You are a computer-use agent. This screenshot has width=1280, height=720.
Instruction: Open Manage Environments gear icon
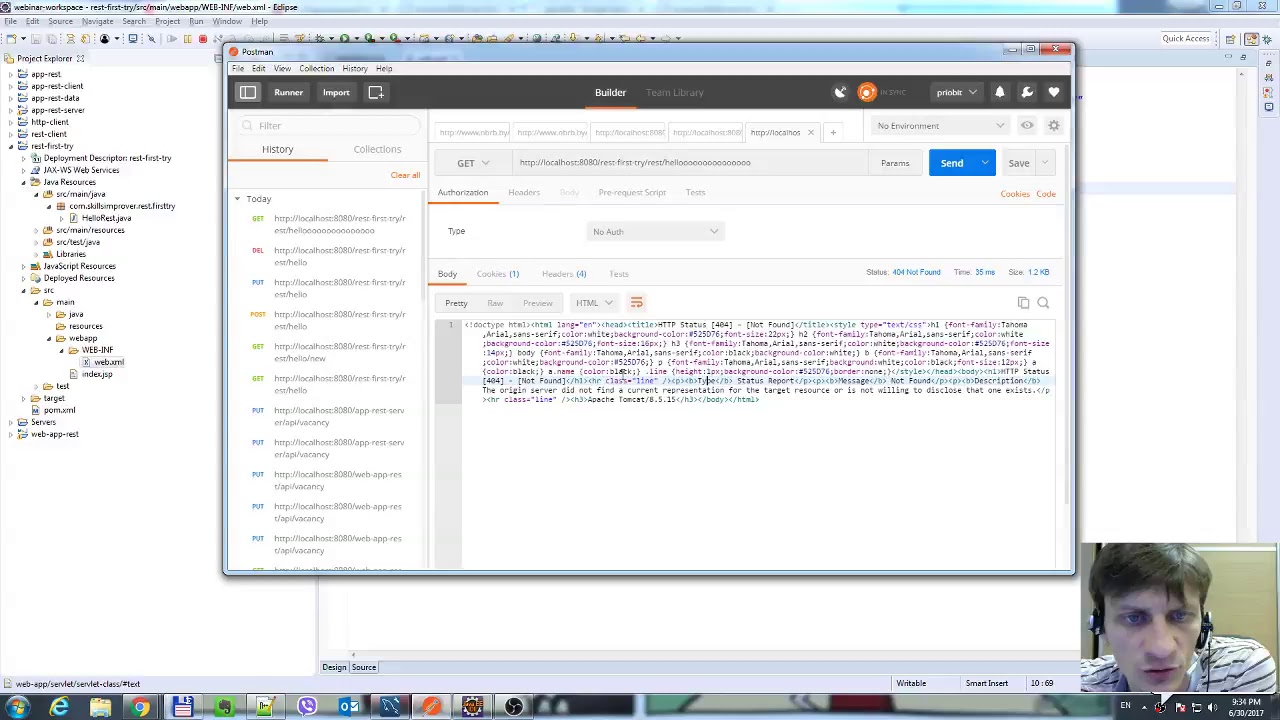1054,126
